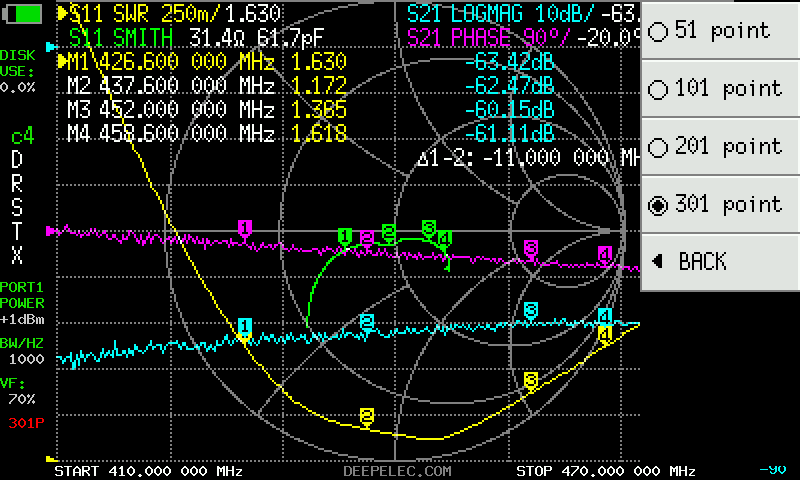Click the Δ1-2 delta frequency readout
Image resolution: width=800 pixels, height=480 pixels.
[x=528, y=158]
